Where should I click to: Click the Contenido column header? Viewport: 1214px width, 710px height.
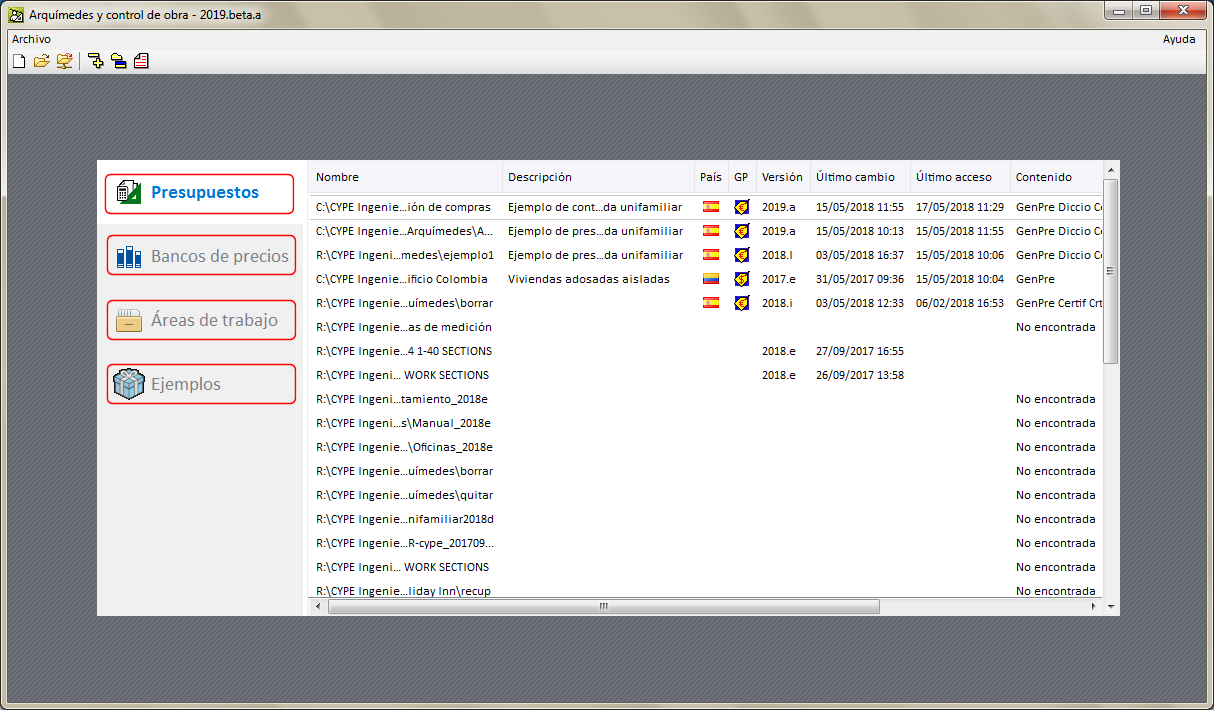pyautogui.click(x=1057, y=177)
